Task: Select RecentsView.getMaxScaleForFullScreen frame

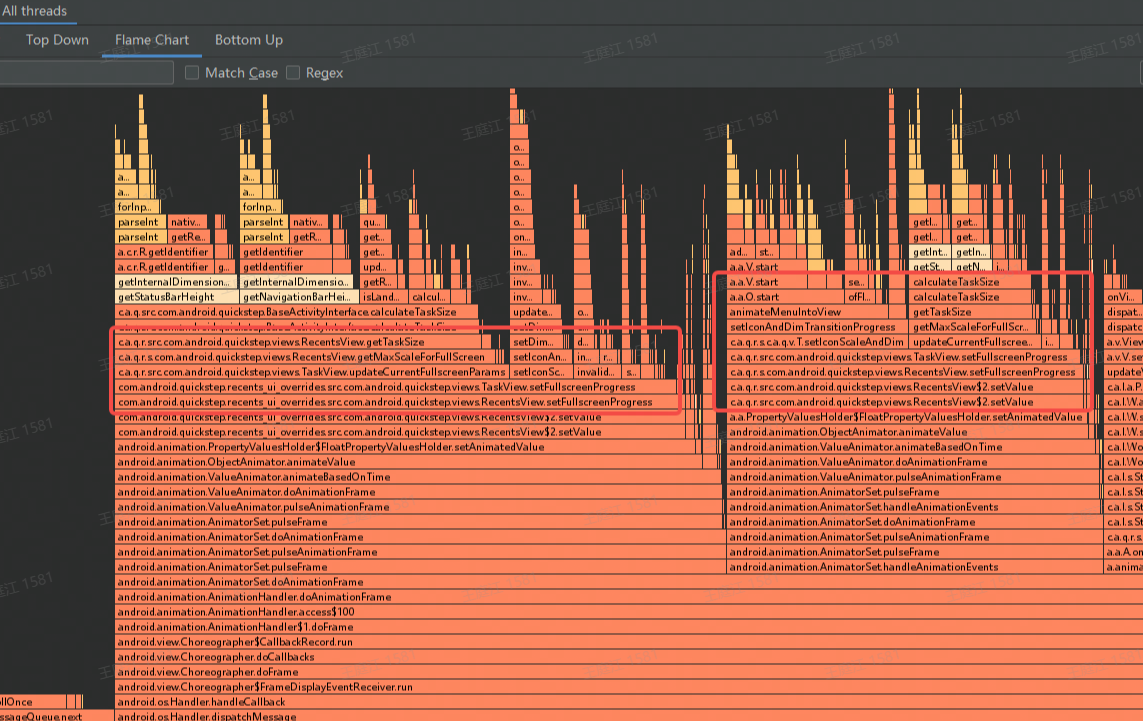Action: point(305,357)
